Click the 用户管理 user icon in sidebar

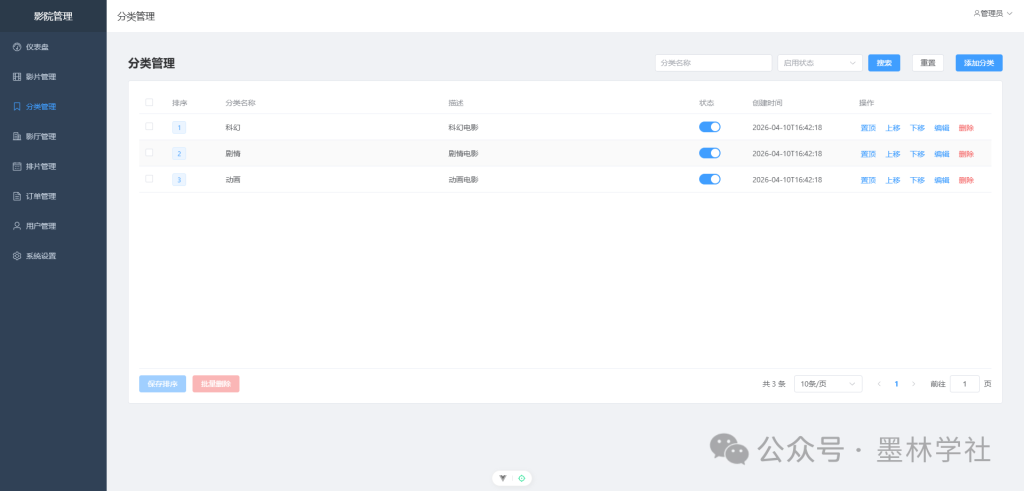pyautogui.click(x=16, y=226)
